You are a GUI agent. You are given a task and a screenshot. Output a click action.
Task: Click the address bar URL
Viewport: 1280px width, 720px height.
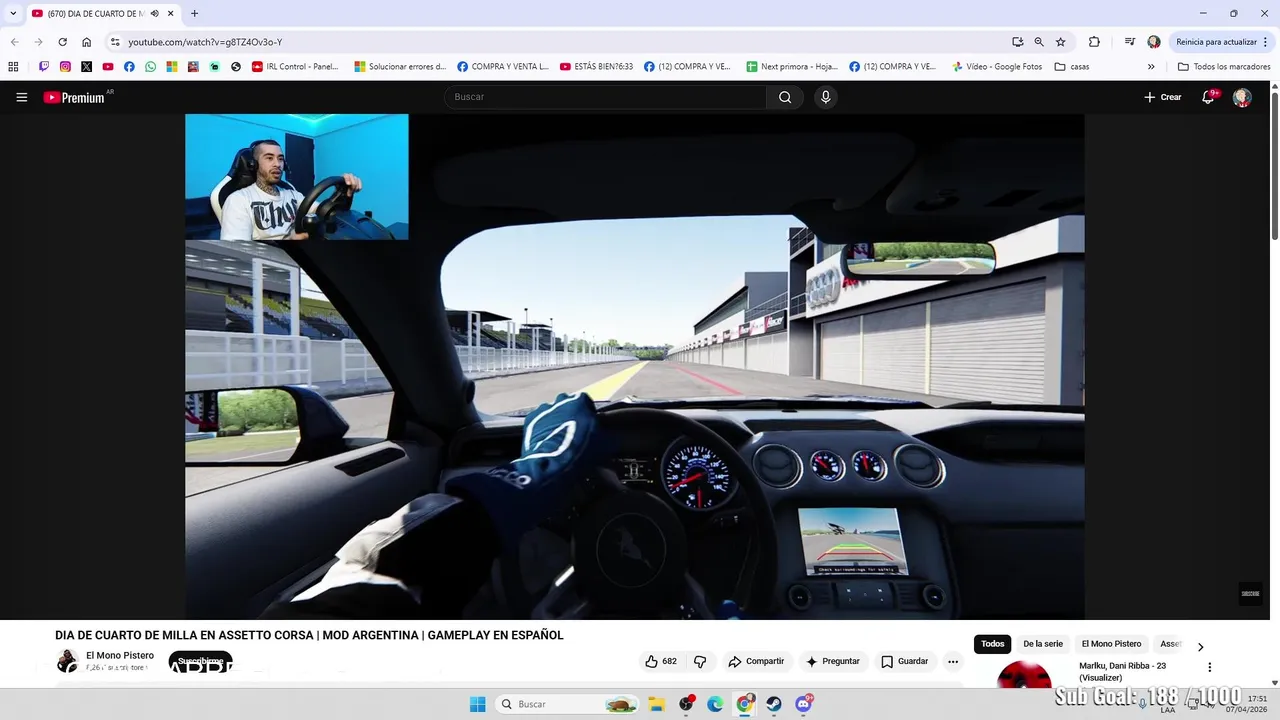[x=205, y=42]
